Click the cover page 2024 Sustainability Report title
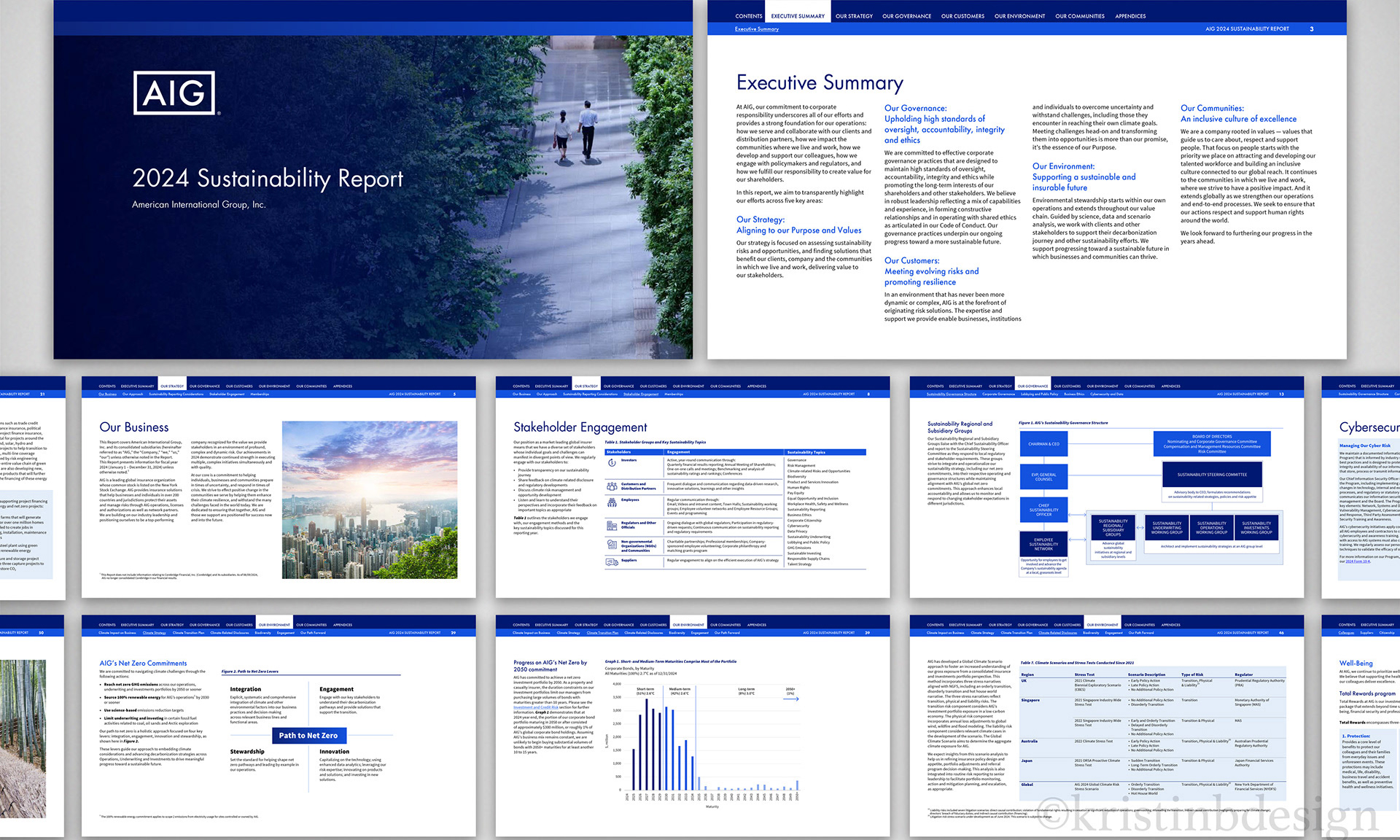 pos(268,179)
